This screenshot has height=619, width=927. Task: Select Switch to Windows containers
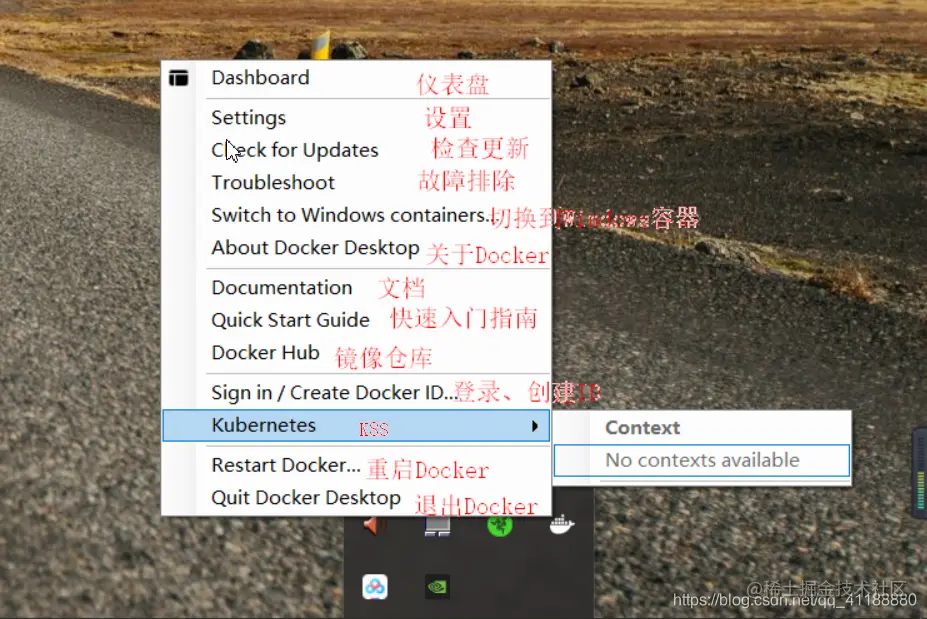click(x=356, y=215)
